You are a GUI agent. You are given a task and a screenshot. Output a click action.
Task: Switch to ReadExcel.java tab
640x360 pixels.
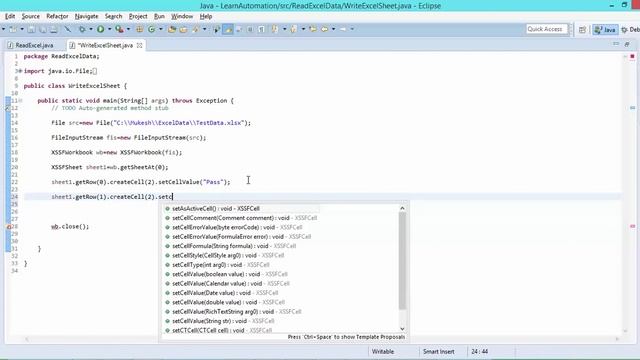31,45
